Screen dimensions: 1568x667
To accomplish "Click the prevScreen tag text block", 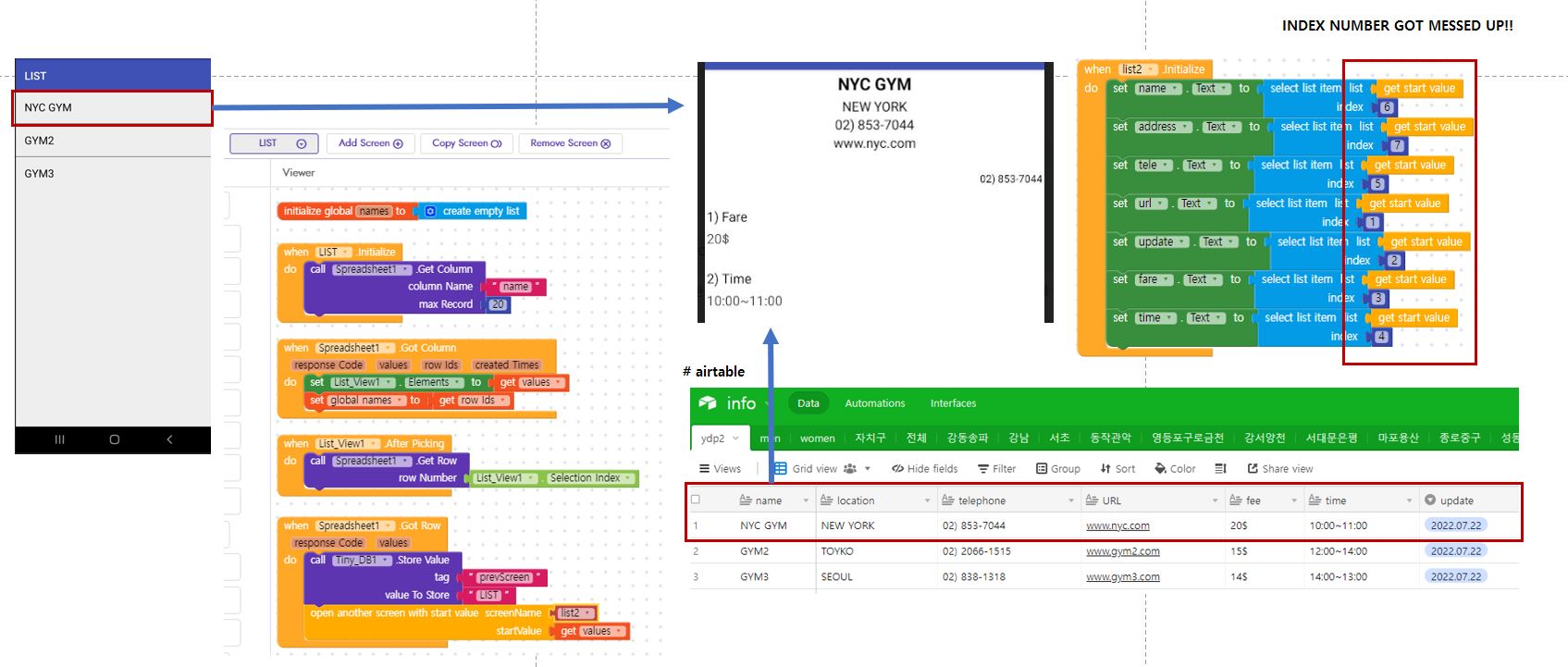I will click(x=504, y=577).
